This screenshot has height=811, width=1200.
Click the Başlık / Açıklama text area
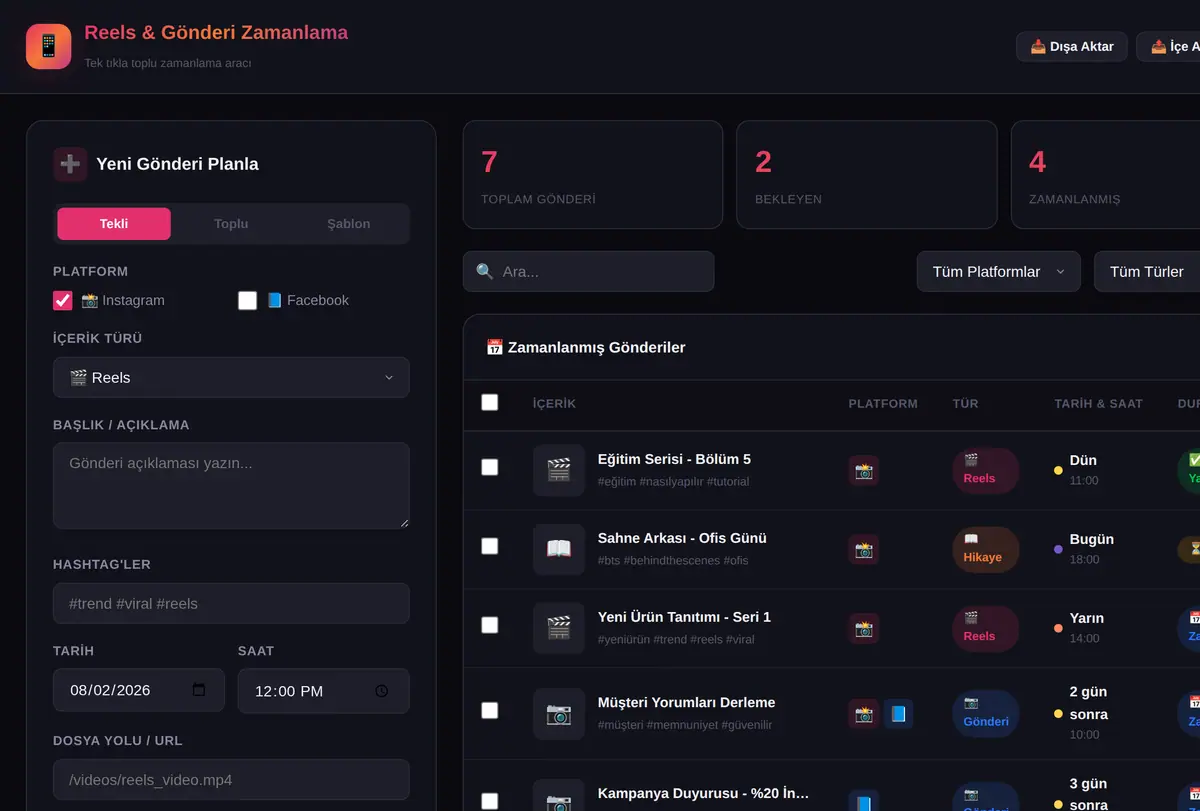tap(231, 486)
